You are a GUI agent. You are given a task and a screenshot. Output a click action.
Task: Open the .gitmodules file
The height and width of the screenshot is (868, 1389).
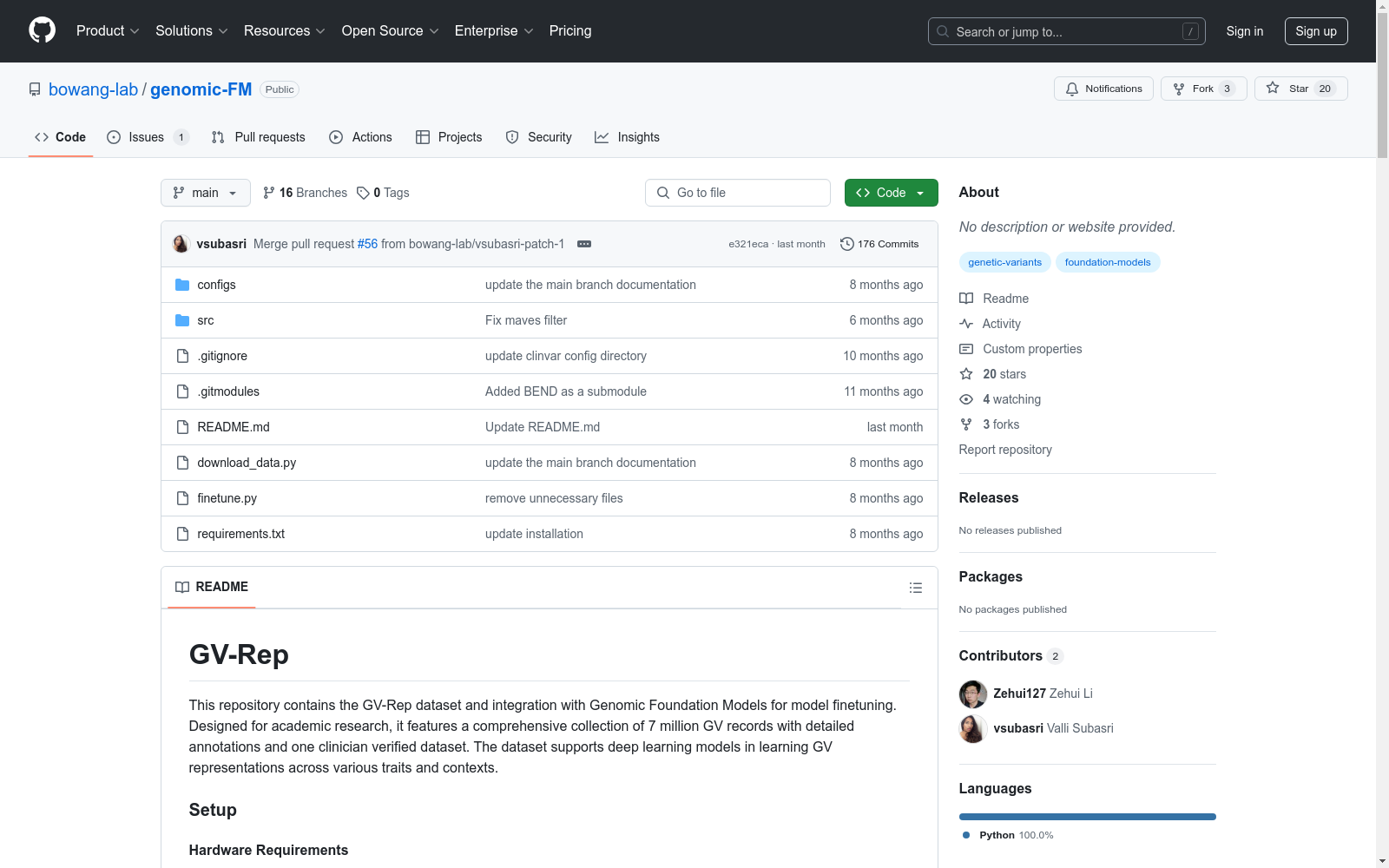coord(228,391)
